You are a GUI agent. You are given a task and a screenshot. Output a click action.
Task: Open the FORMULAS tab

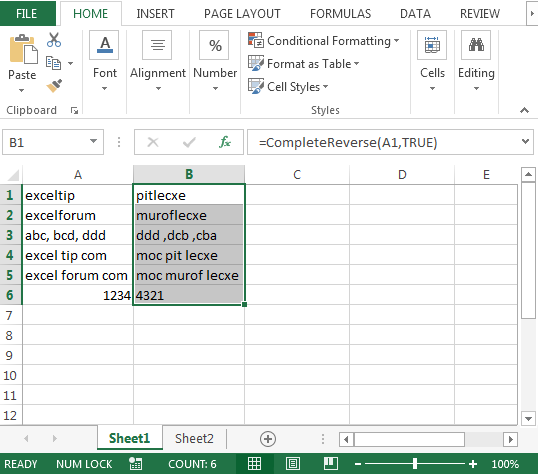click(340, 14)
